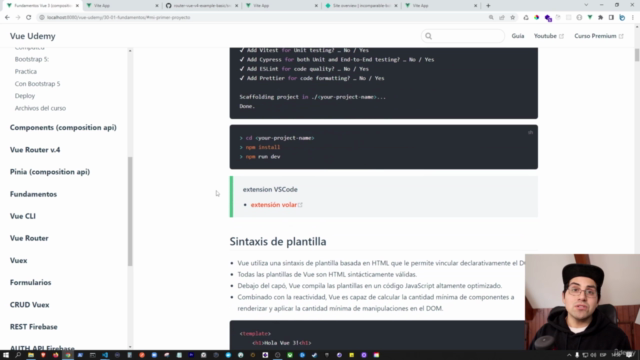Go to Bootstrap 5: sidebar link
Screen dimensions: 640x360
[32, 59]
